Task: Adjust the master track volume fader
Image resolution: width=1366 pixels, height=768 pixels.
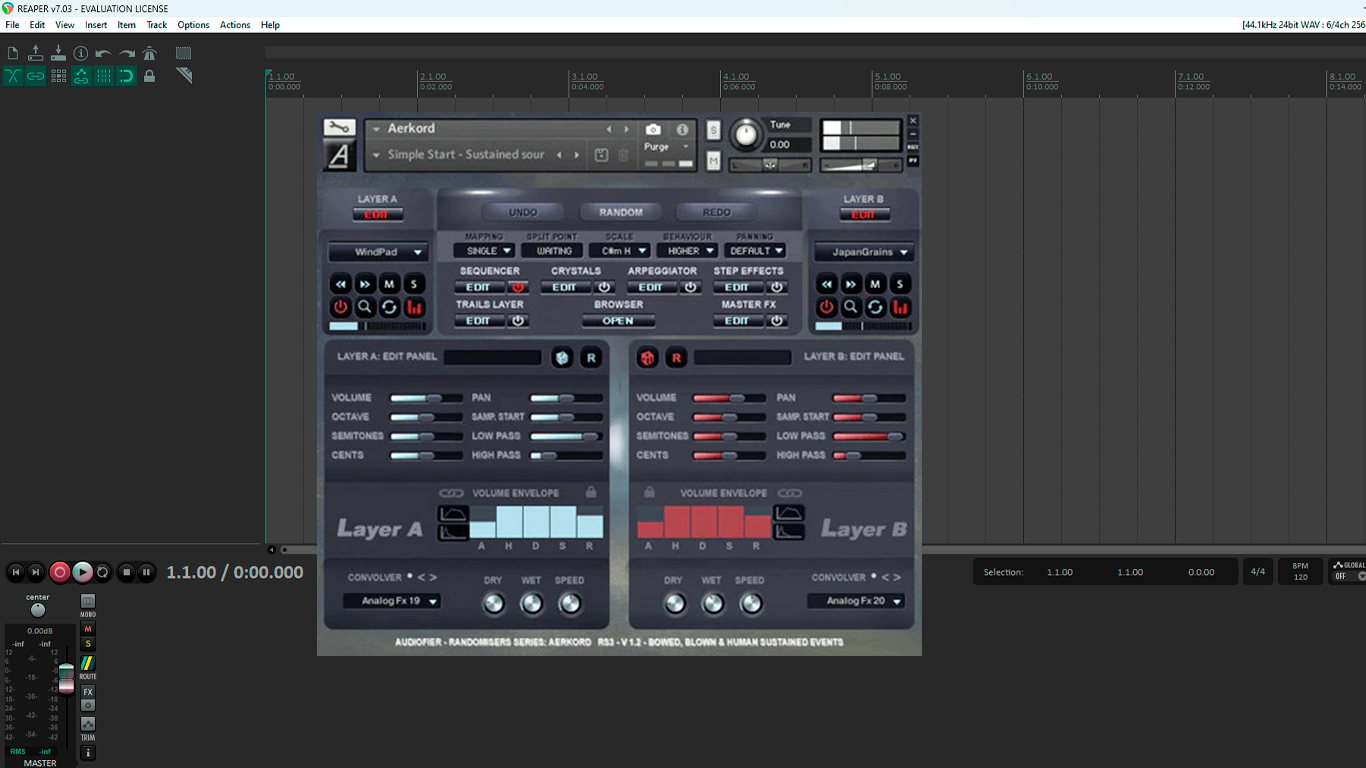Action: 66,678
